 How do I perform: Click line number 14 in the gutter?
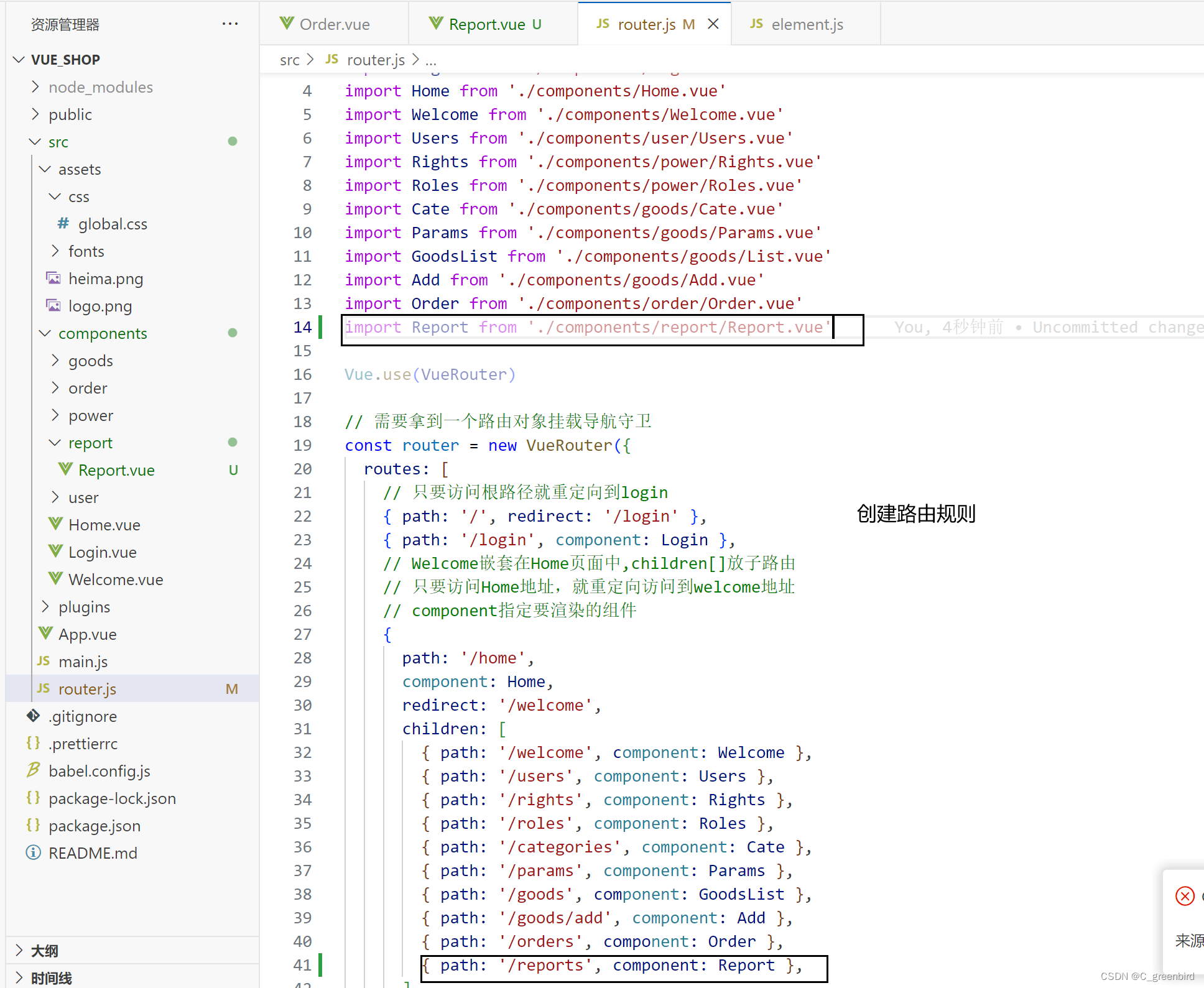click(303, 326)
